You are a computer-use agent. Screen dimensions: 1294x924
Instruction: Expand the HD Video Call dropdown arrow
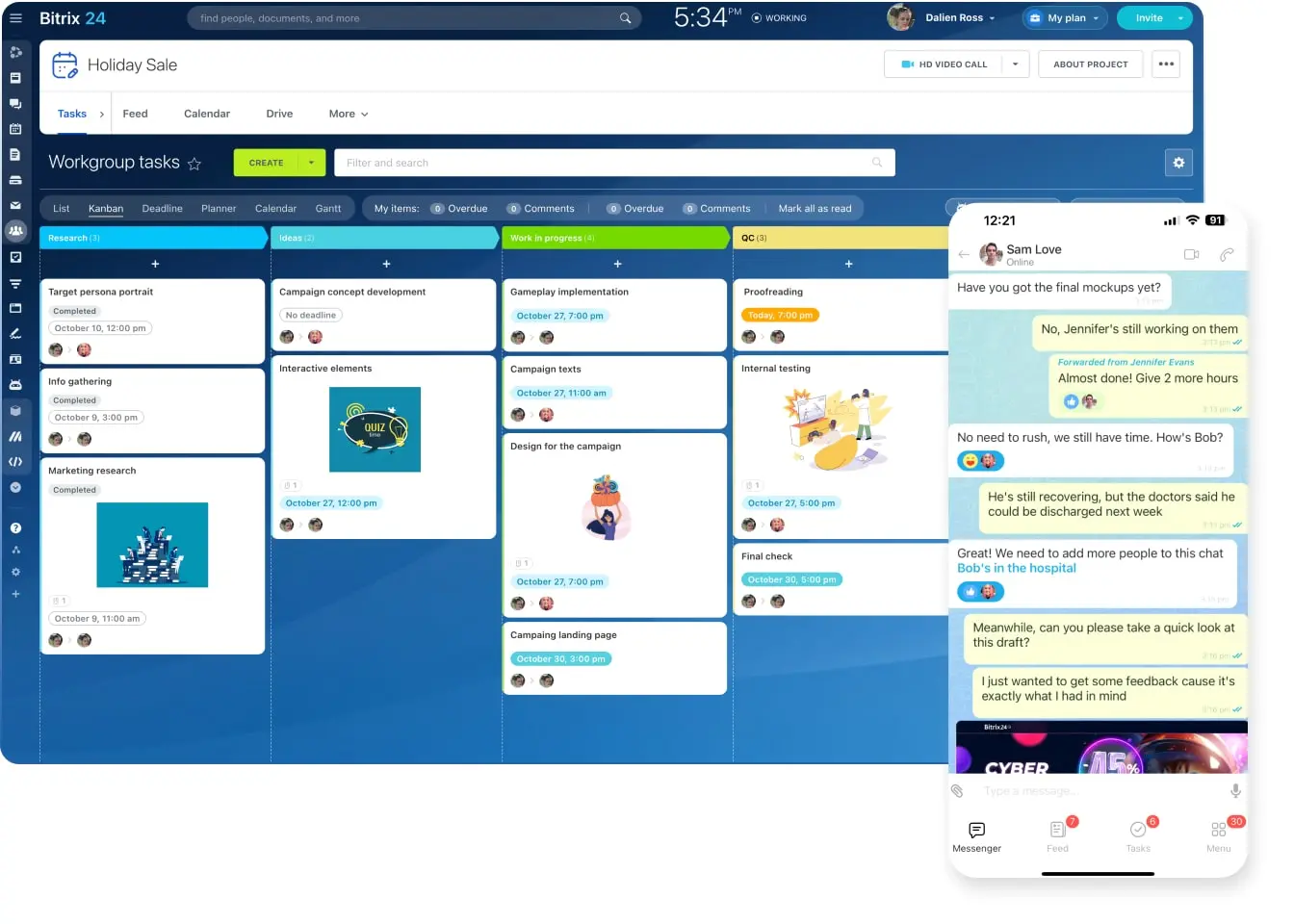point(1015,64)
